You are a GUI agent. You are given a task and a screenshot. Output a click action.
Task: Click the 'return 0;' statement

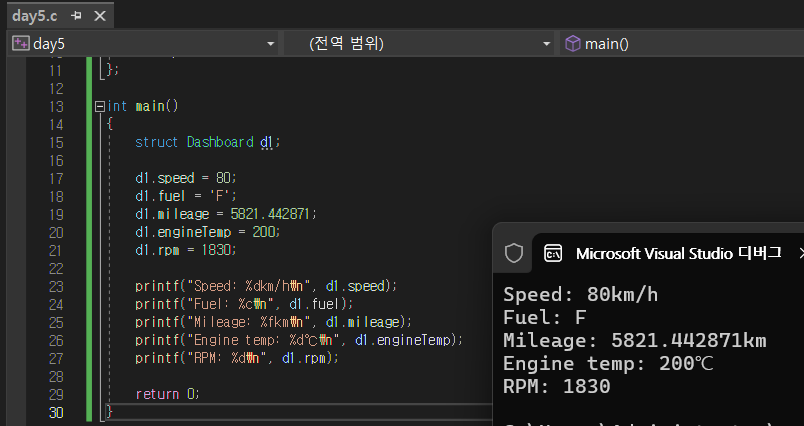pyautogui.click(x=167, y=394)
